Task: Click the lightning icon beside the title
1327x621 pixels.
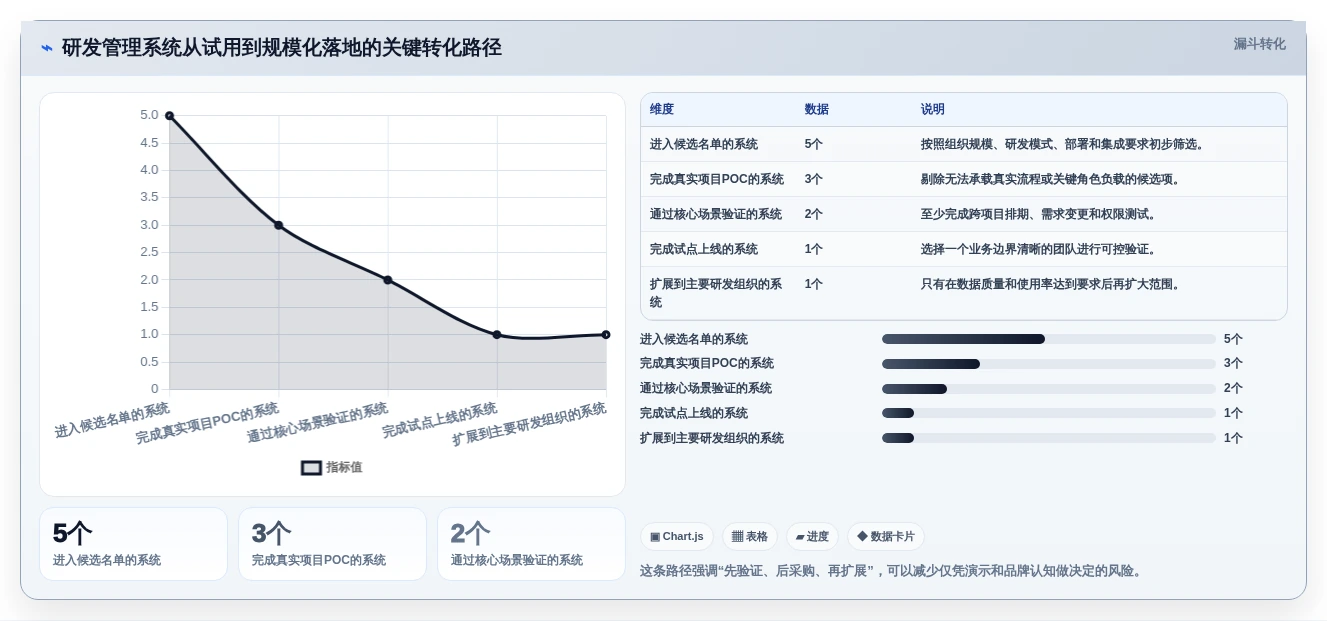Action: tap(47, 48)
